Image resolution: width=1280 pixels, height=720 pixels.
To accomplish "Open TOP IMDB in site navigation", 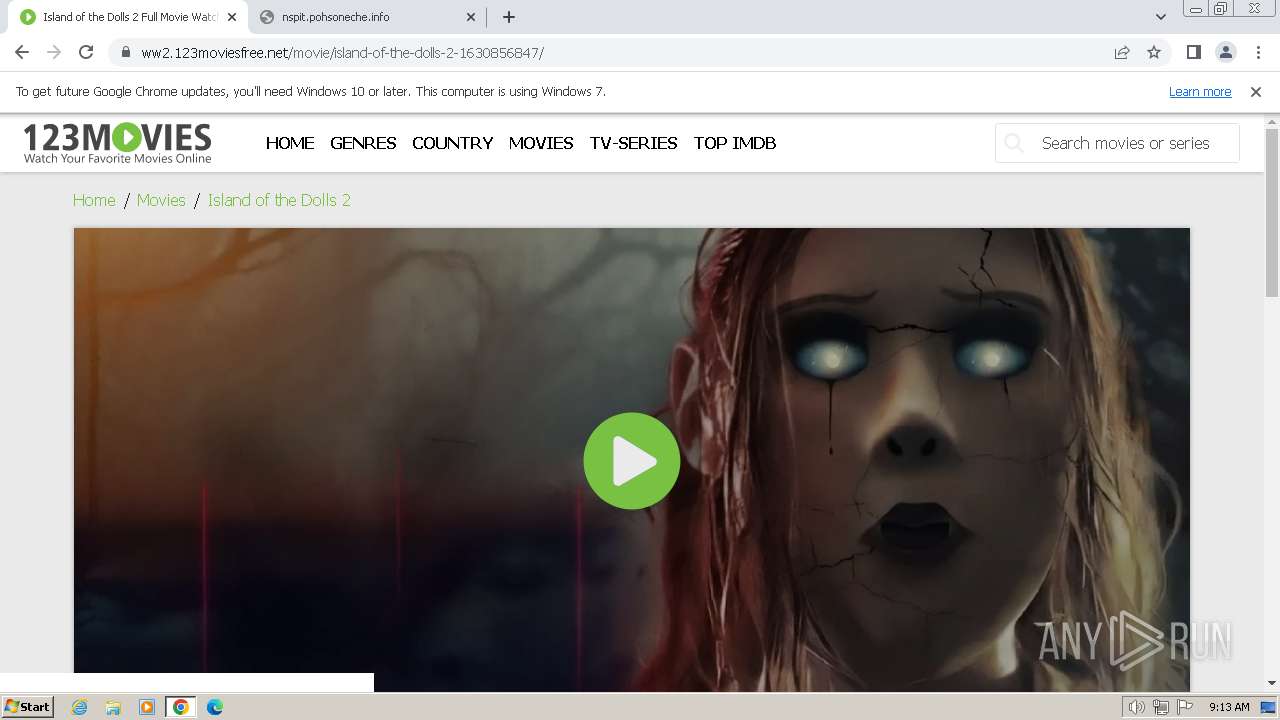I will [x=735, y=143].
